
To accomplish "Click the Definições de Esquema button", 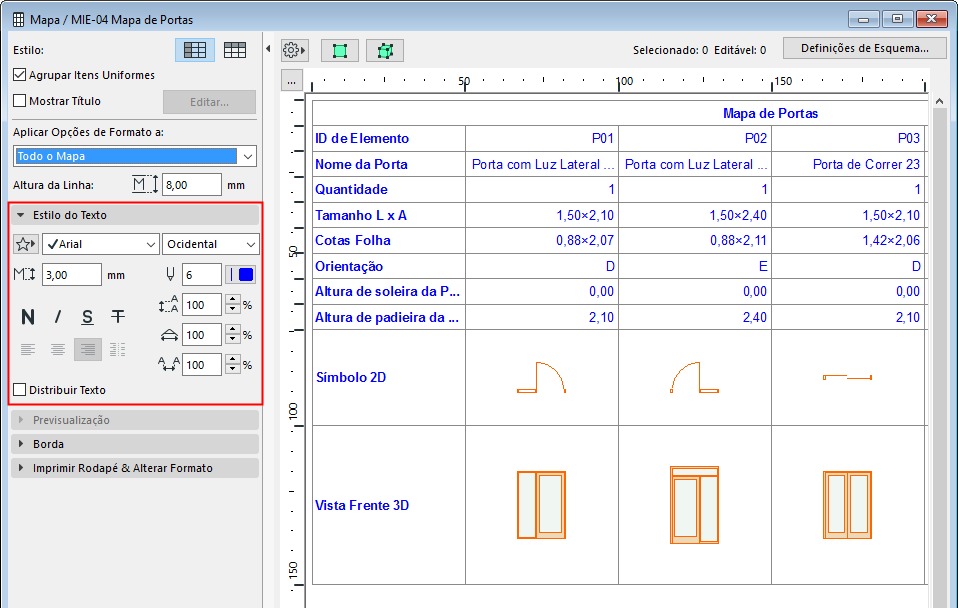I will tap(865, 48).
